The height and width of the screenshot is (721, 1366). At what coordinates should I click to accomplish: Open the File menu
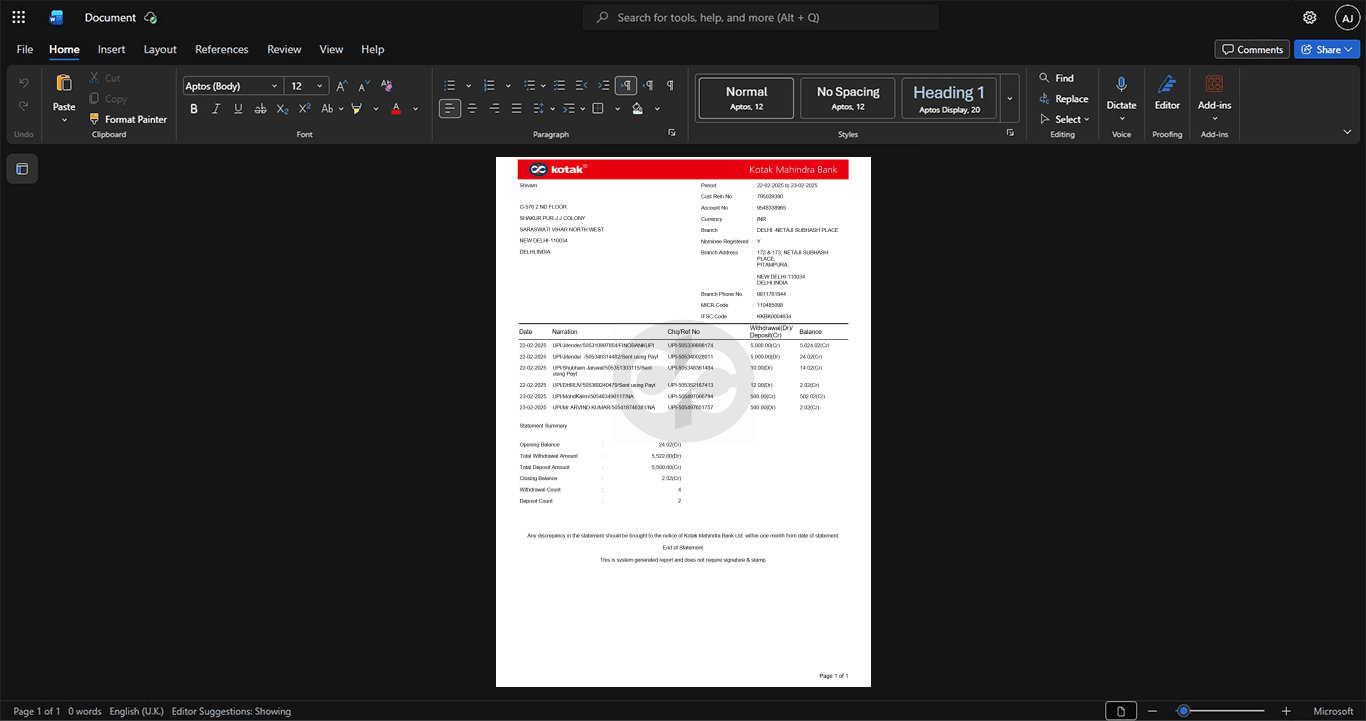pos(25,49)
